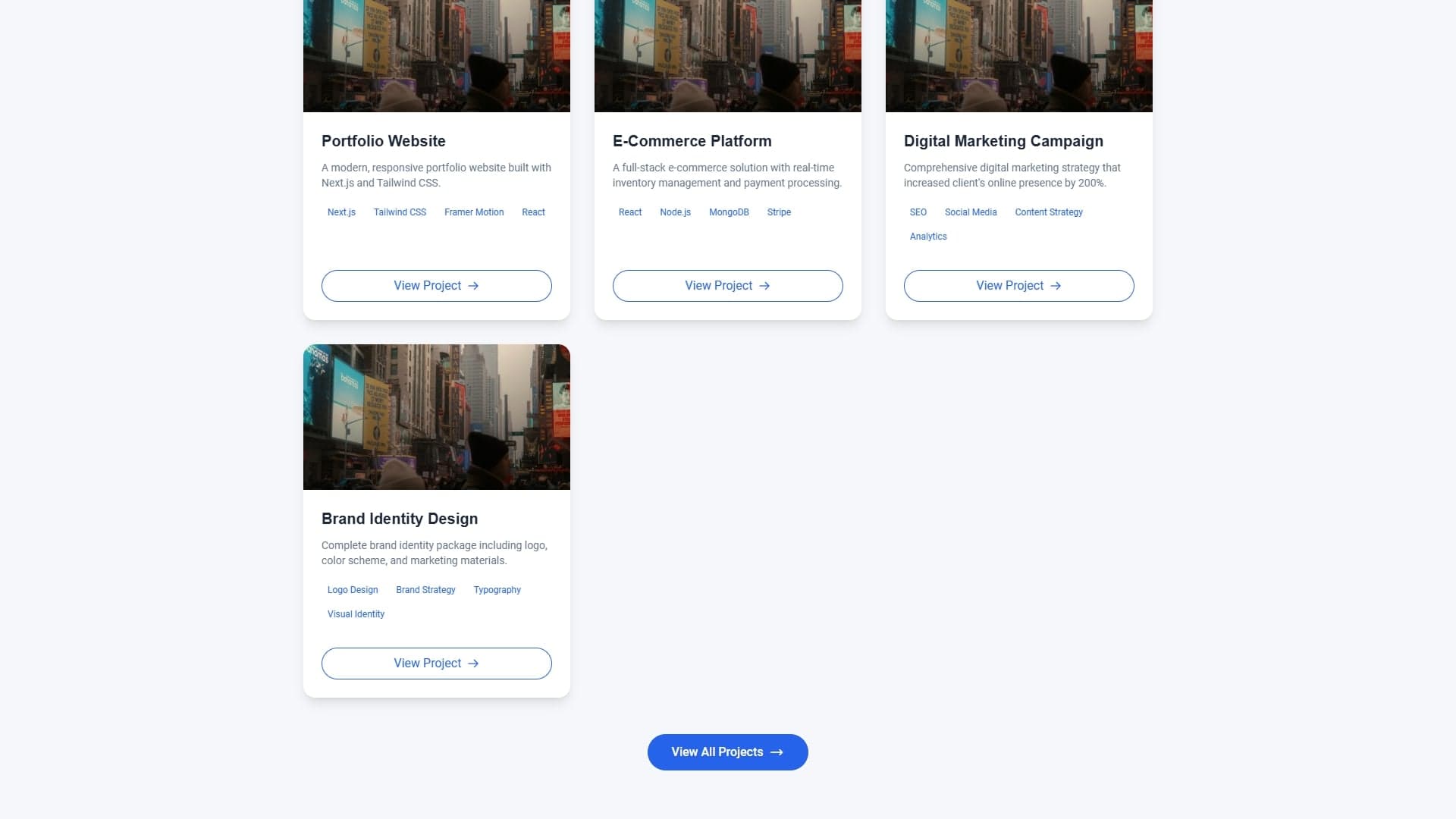Click the E-Commerce Platform card image
This screenshot has width=1456, height=819.
tap(728, 56)
